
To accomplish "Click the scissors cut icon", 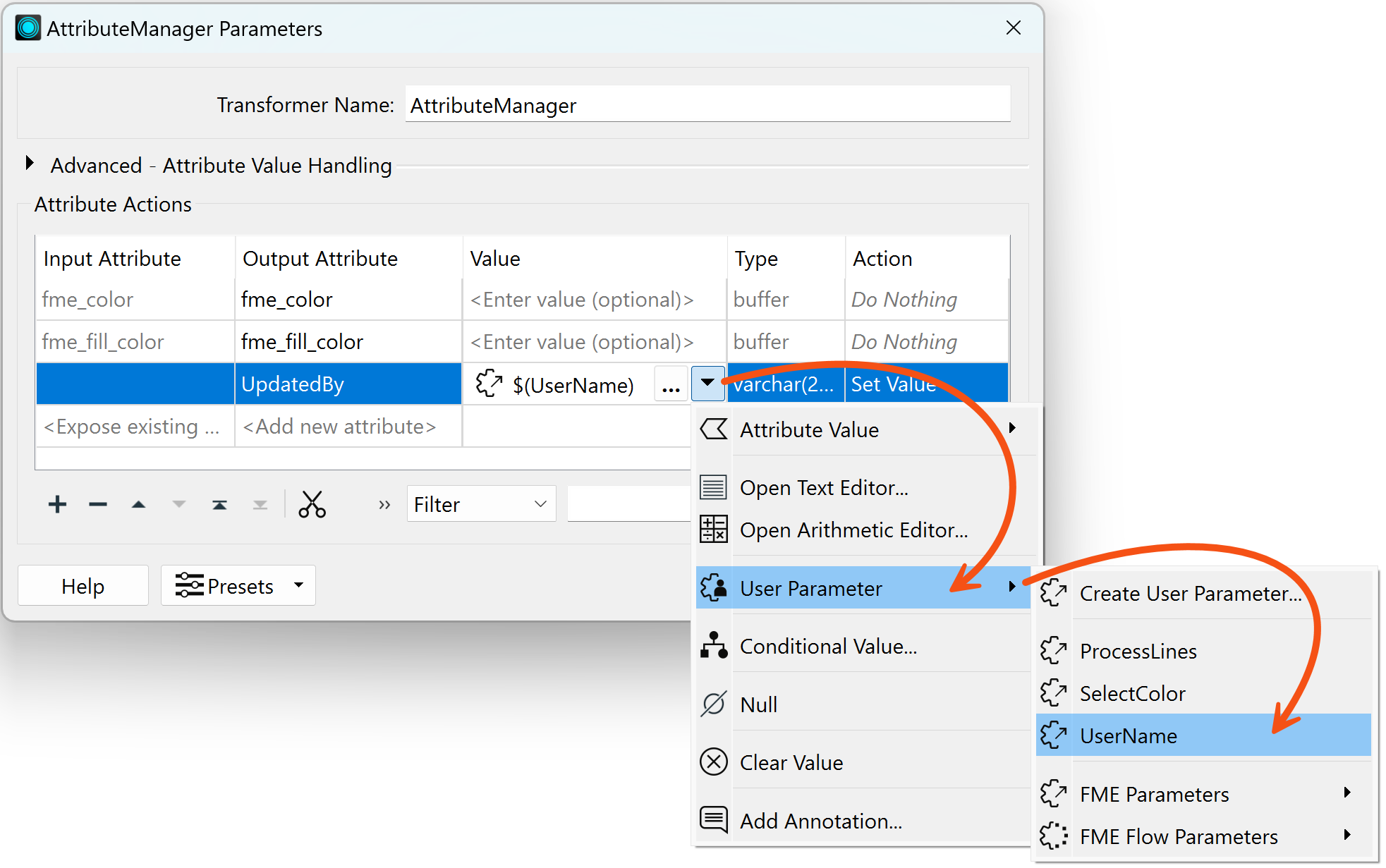I will pos(312,504).
